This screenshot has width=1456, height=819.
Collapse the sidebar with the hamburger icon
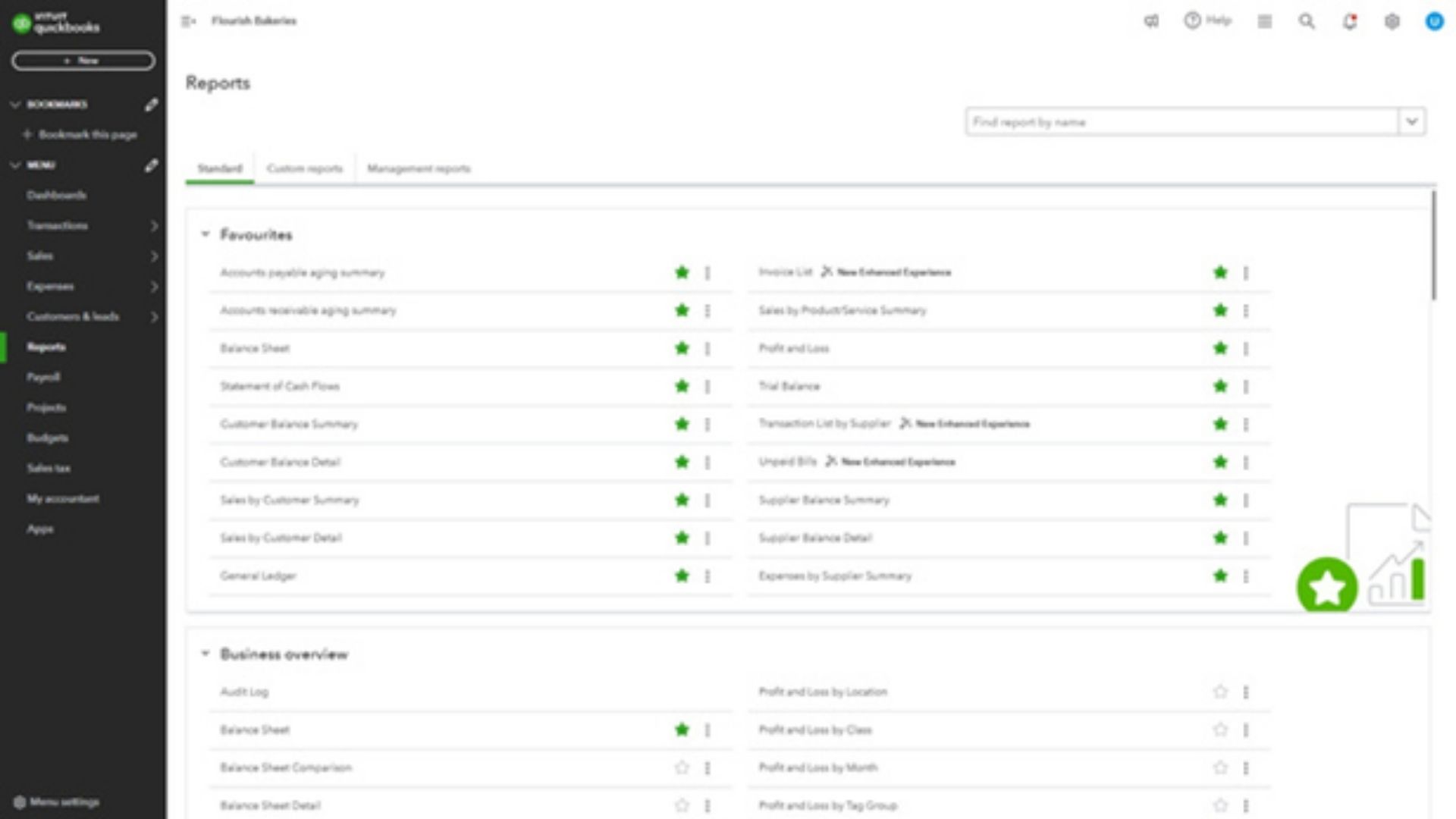[x=188, y=21]
